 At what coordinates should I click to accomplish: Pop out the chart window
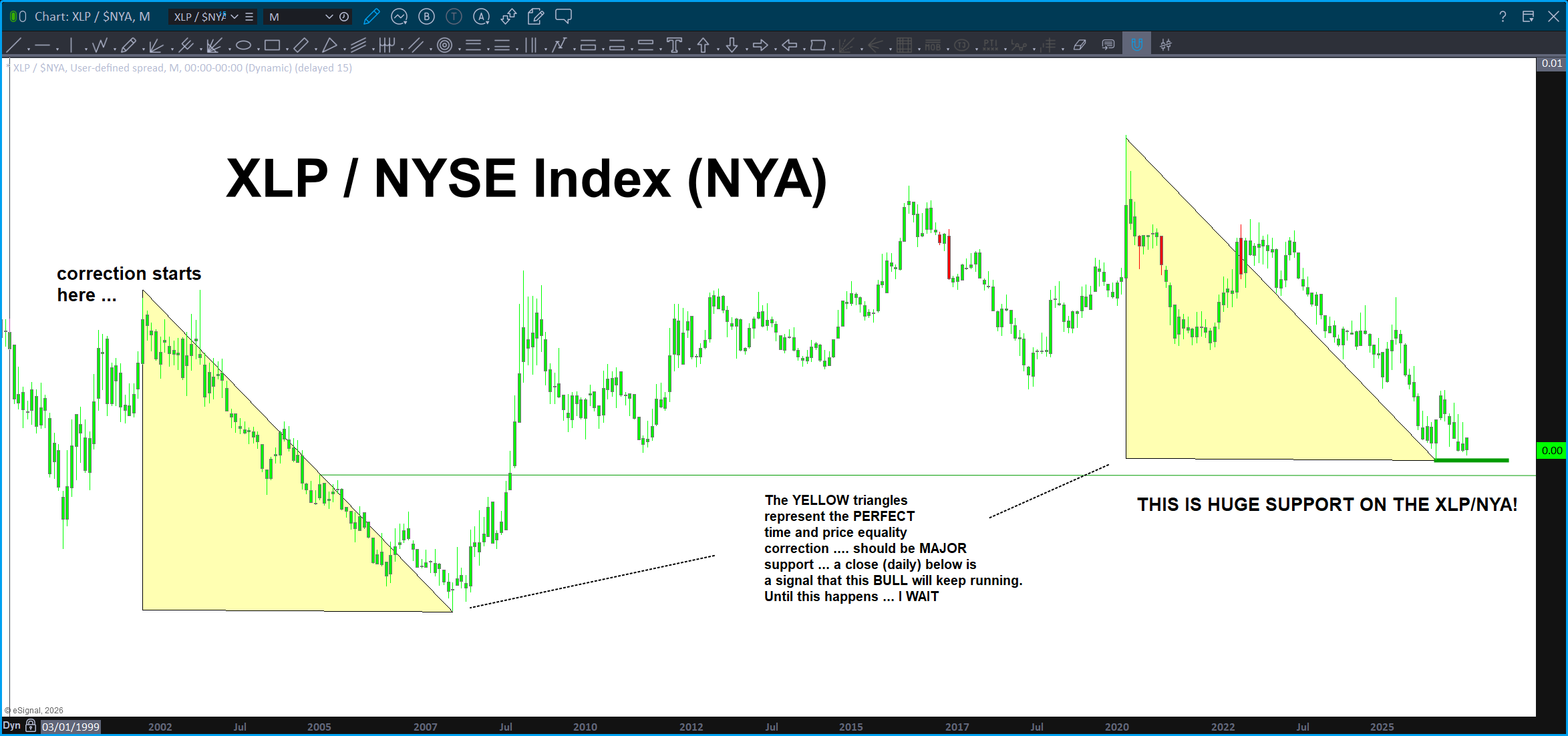pos(1528,17)
